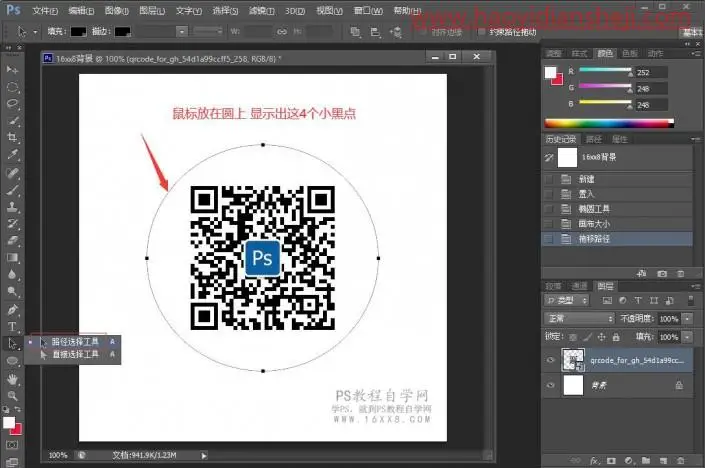Add layer mask at Layers panel bottom
Screen dimensions: 705x468
point(611,460)
